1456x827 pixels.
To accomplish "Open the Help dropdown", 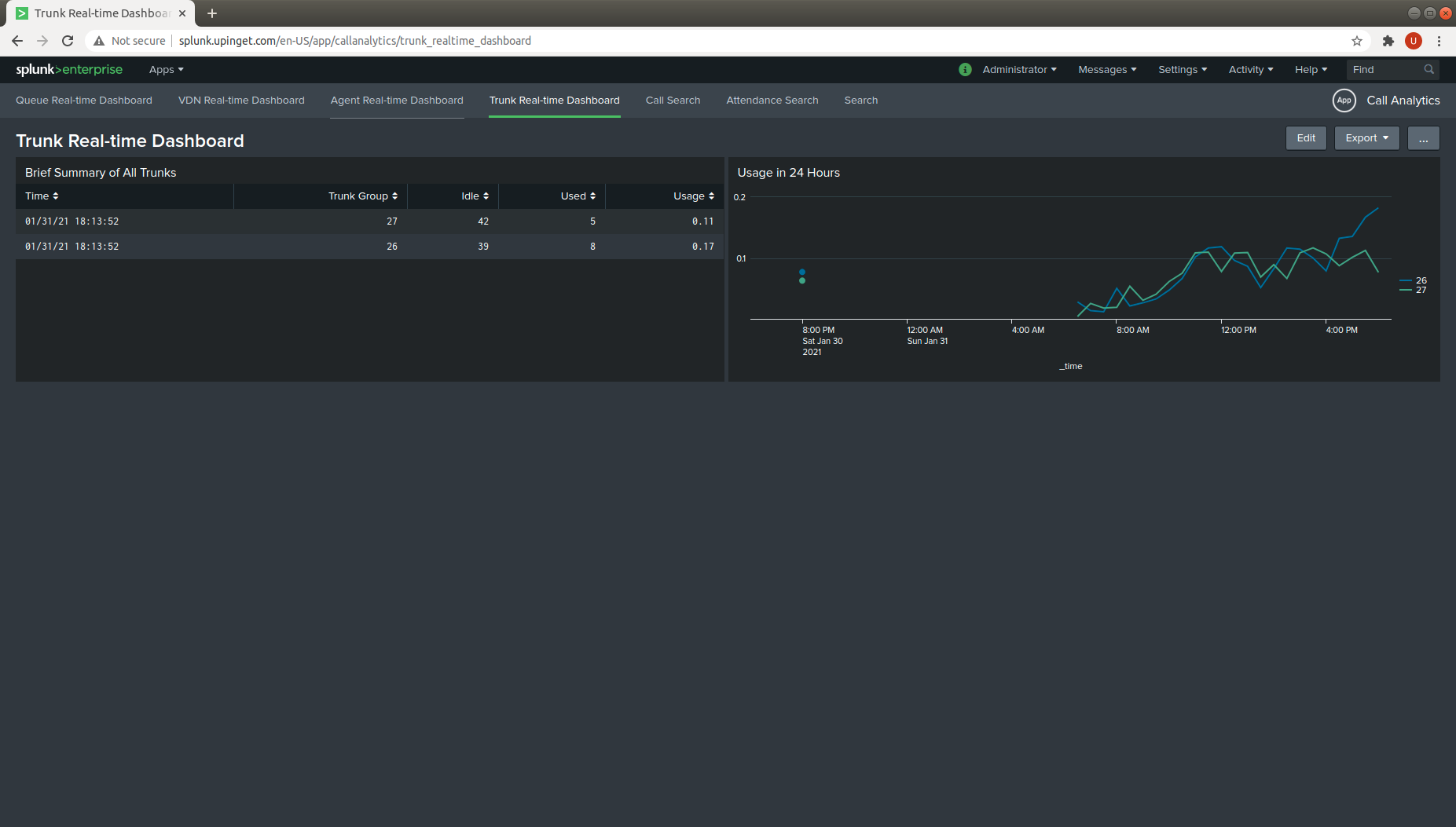I will (1311, 70).
